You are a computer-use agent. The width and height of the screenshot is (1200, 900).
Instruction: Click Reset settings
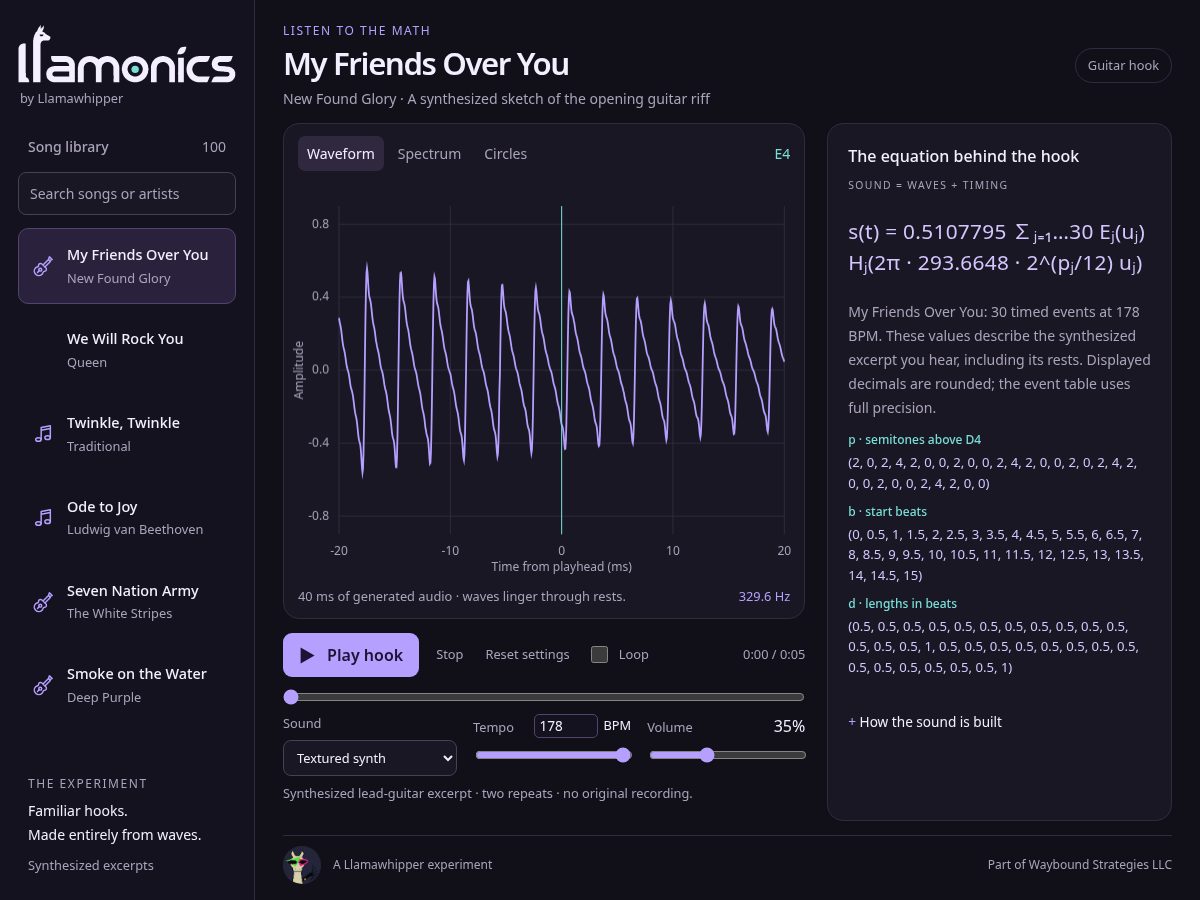(x=527, y=655)
